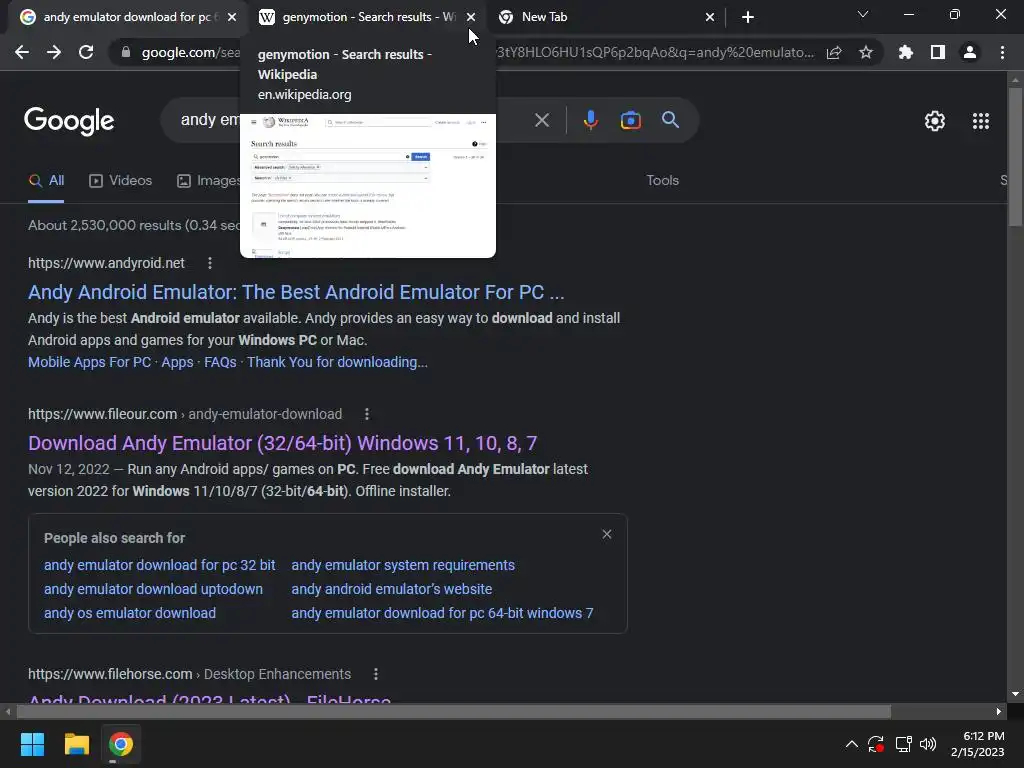1024x768 pixels.
Task: Open more options for filehorse.com result
Action: coord(376,674)
